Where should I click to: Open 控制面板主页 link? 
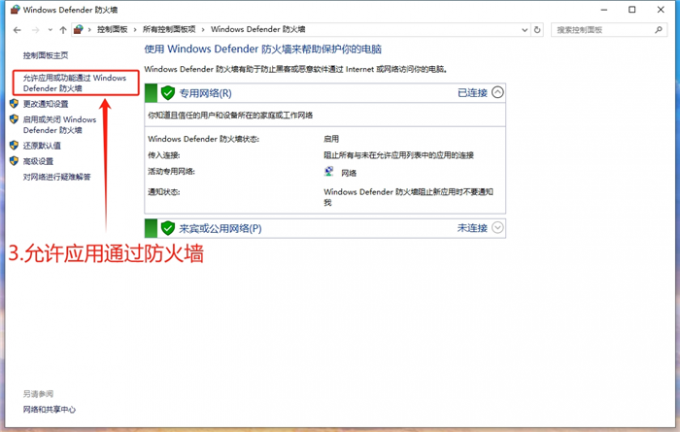click(46, 56)
